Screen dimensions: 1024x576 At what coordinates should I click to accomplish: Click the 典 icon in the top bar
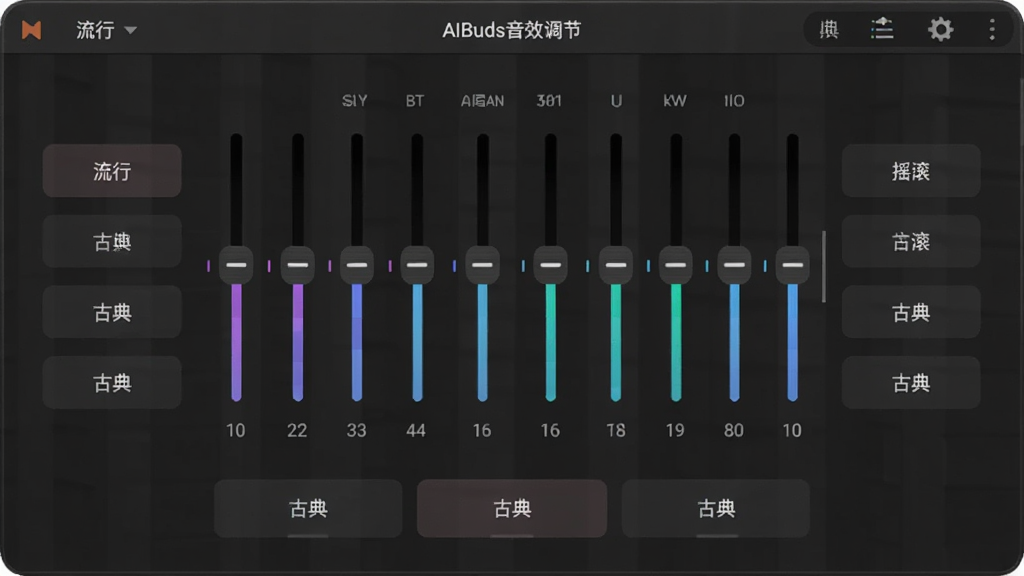(x=829, y=29)
